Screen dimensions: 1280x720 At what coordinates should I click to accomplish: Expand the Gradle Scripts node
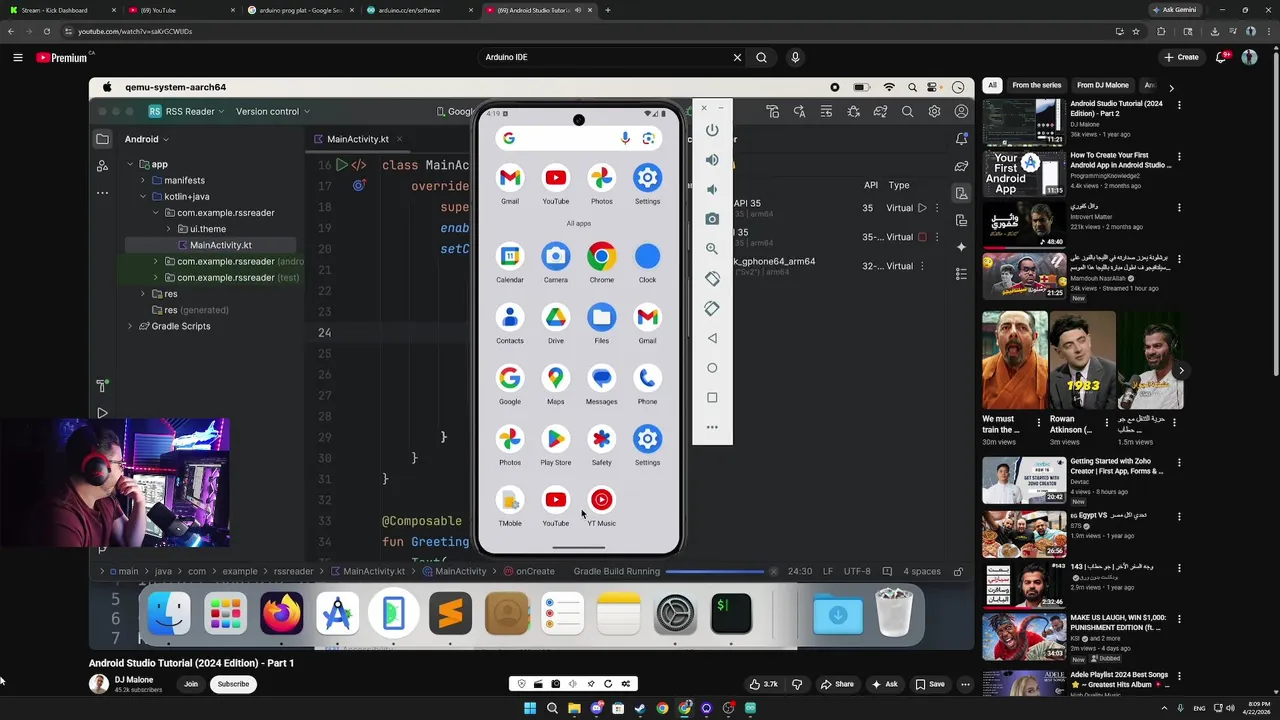tap(130, 326)
